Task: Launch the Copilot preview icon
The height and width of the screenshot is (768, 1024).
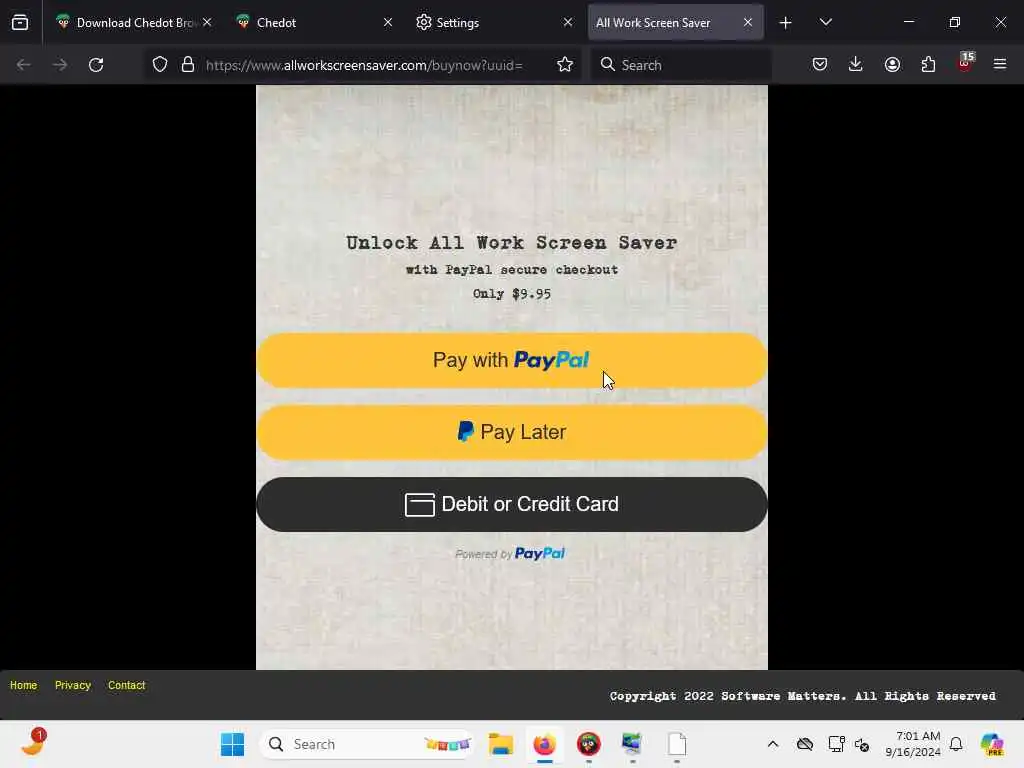Action: point(992,744)
